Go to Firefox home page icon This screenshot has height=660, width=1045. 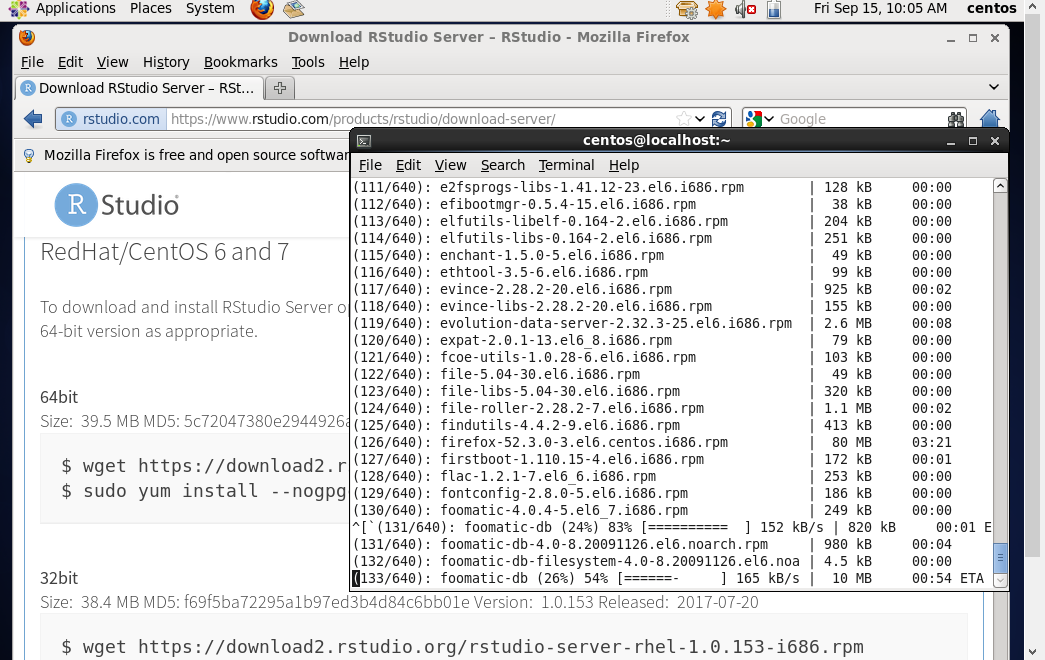click(990, 119)
